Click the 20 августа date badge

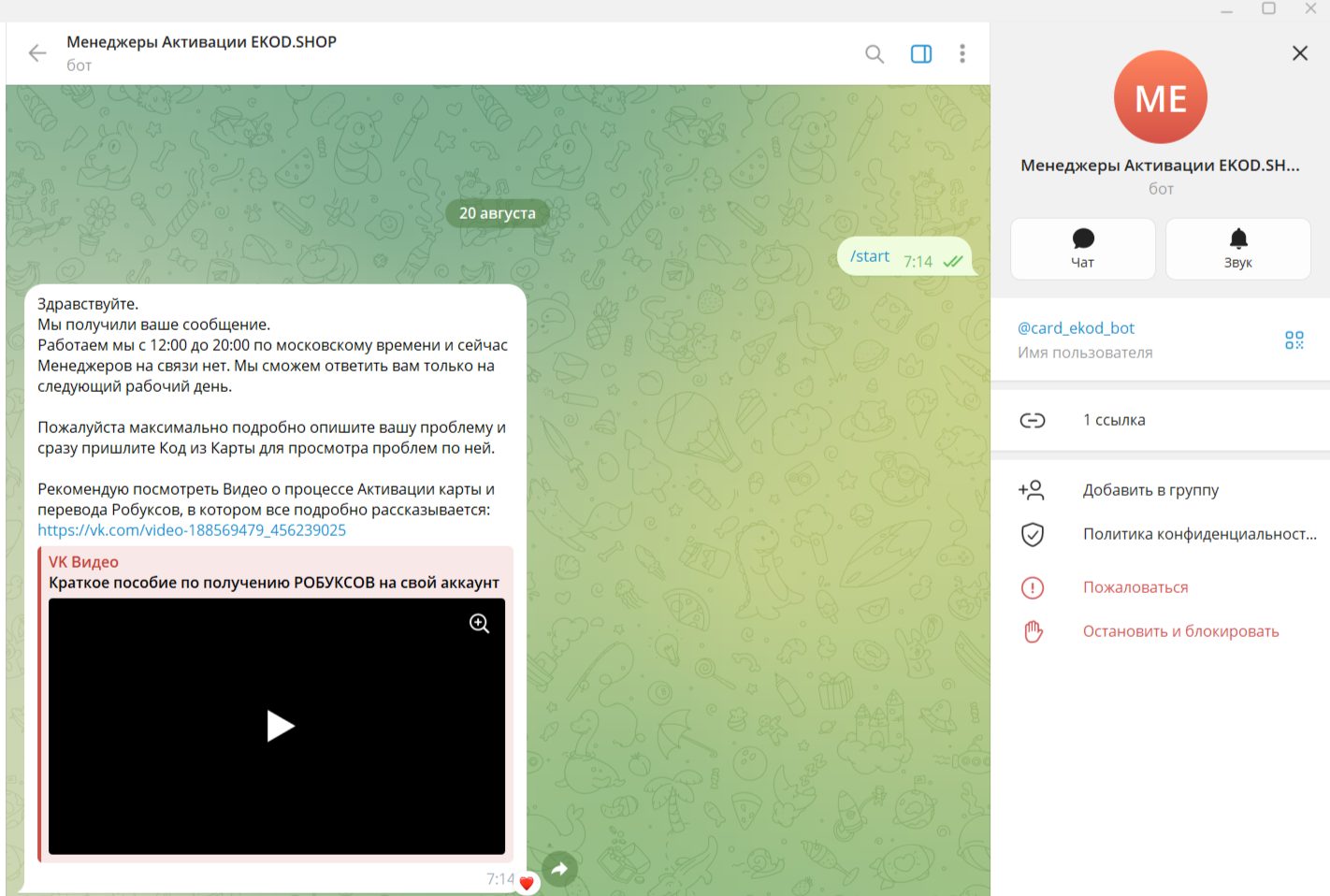point(498,213)
